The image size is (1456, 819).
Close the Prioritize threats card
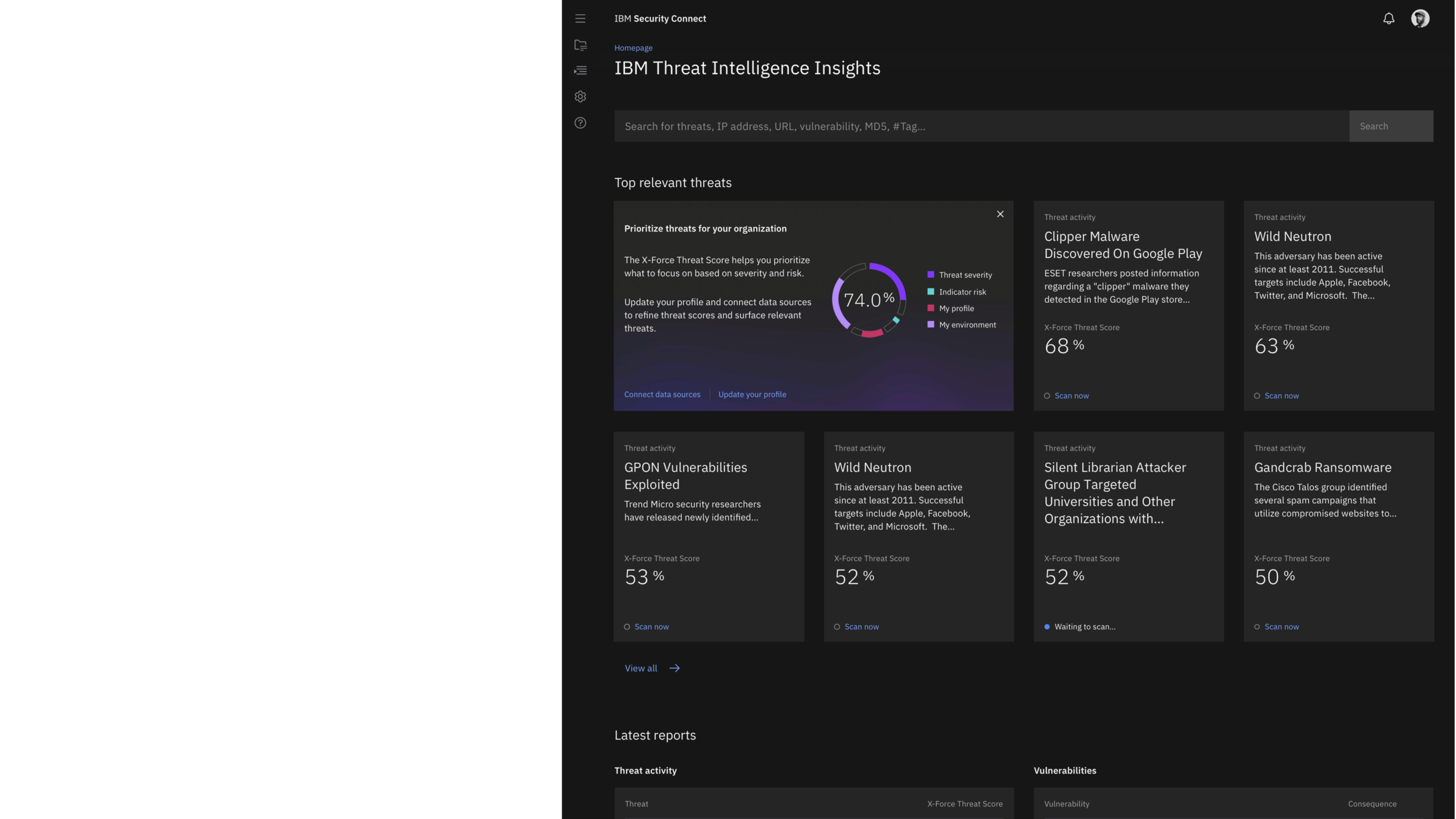(1000, 214)
